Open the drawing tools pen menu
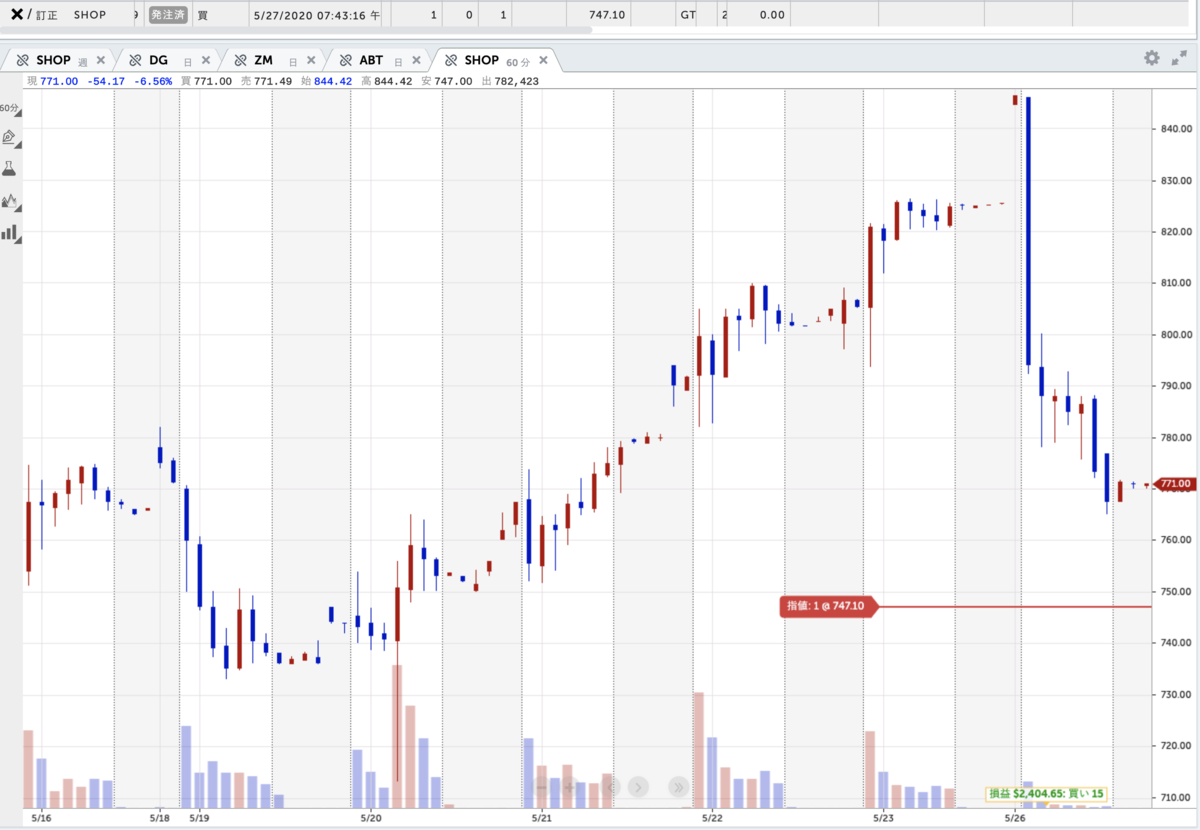This screenshot has width=1200, height=830. coord(10,137)
